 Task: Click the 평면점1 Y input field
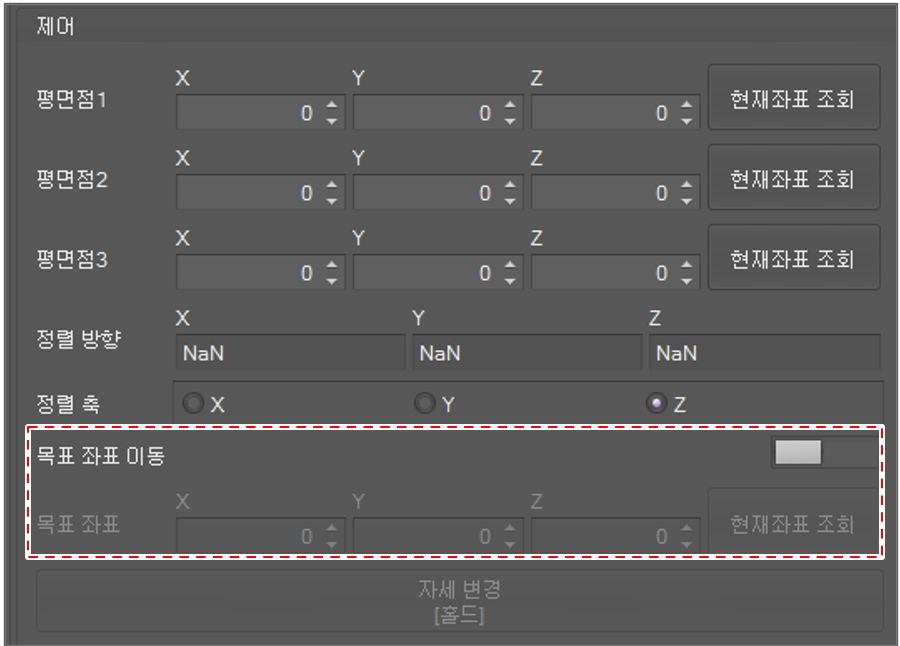[x=425, y=113]
